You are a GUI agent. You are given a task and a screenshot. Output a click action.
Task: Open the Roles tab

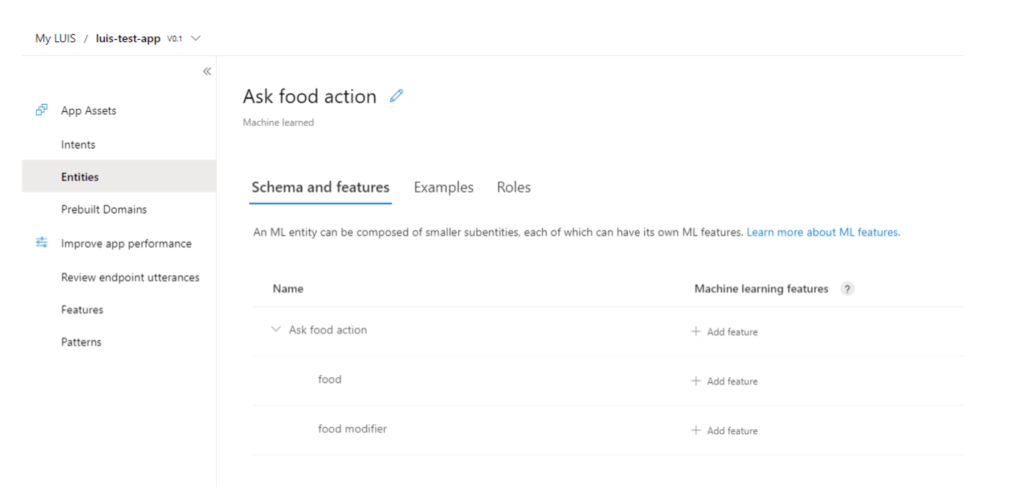[x=514, y=187]
